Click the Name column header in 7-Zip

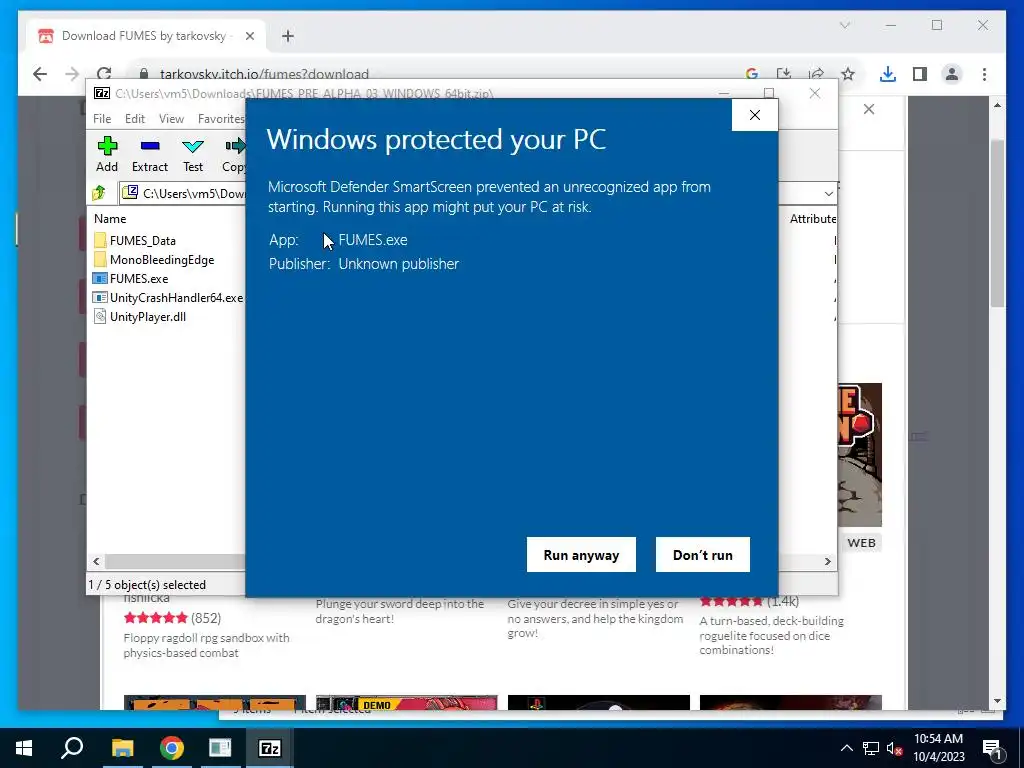pyautogui.click(x=110, y=219)
